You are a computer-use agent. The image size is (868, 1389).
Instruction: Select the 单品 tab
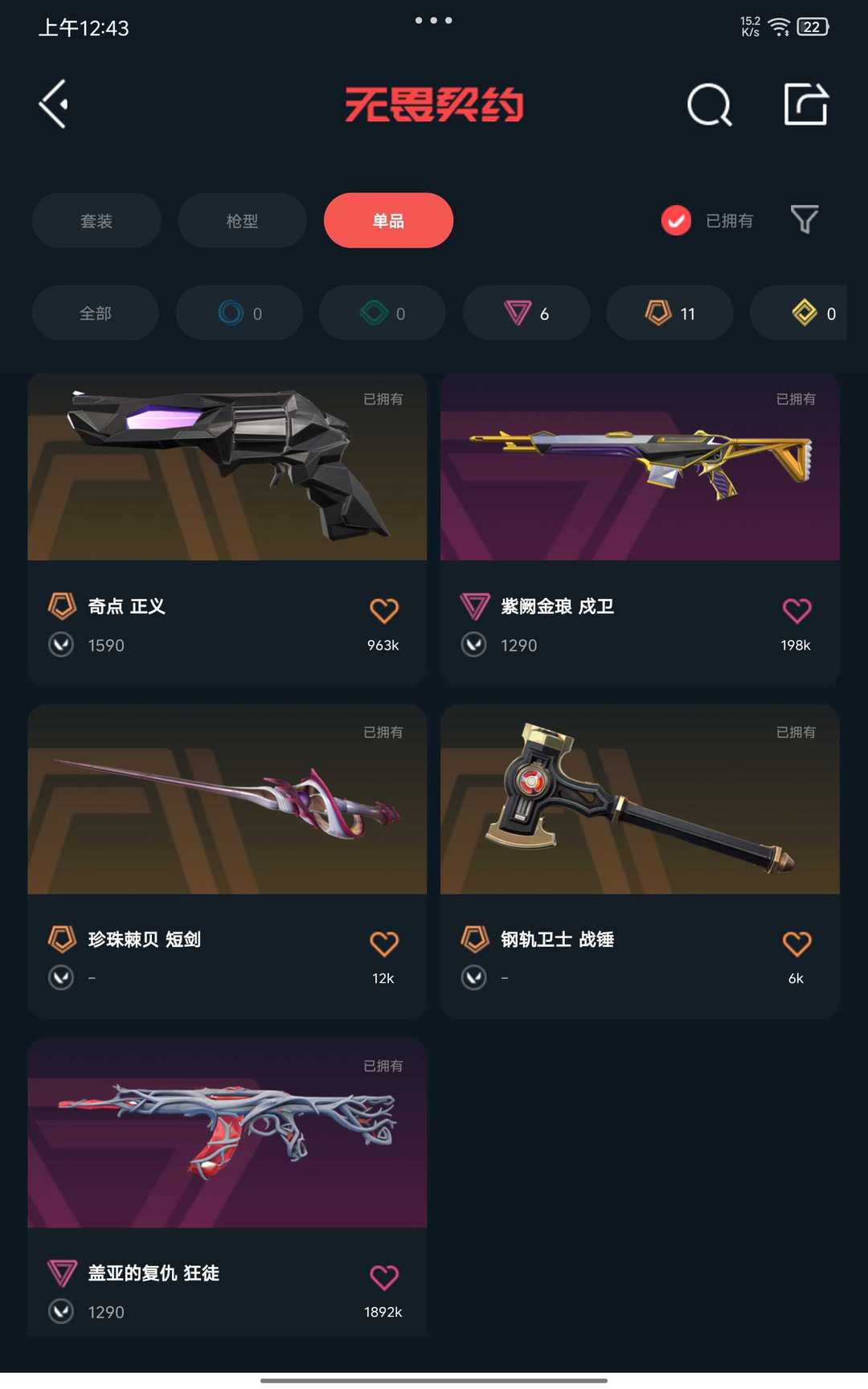388,220
